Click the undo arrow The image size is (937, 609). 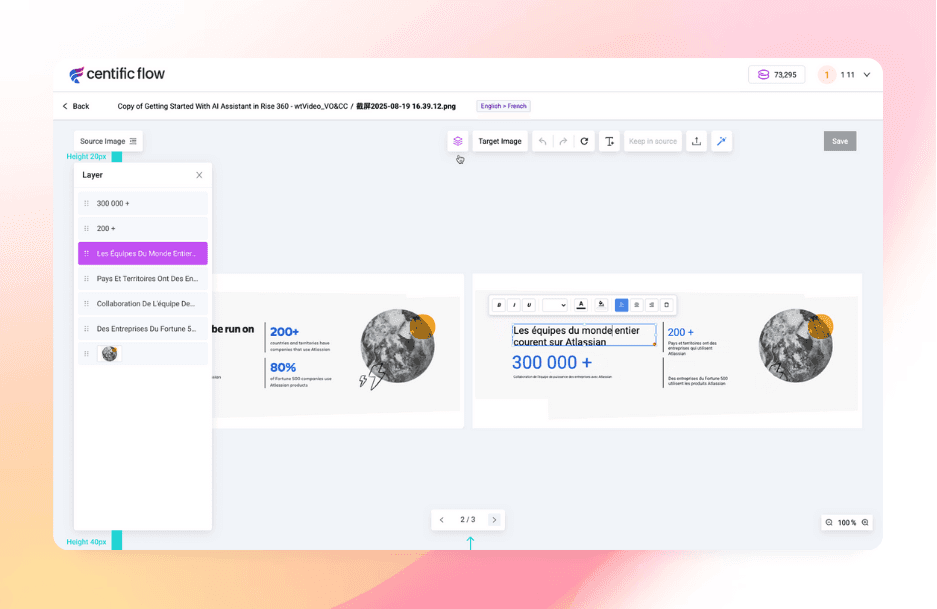[x=543, y=141]
